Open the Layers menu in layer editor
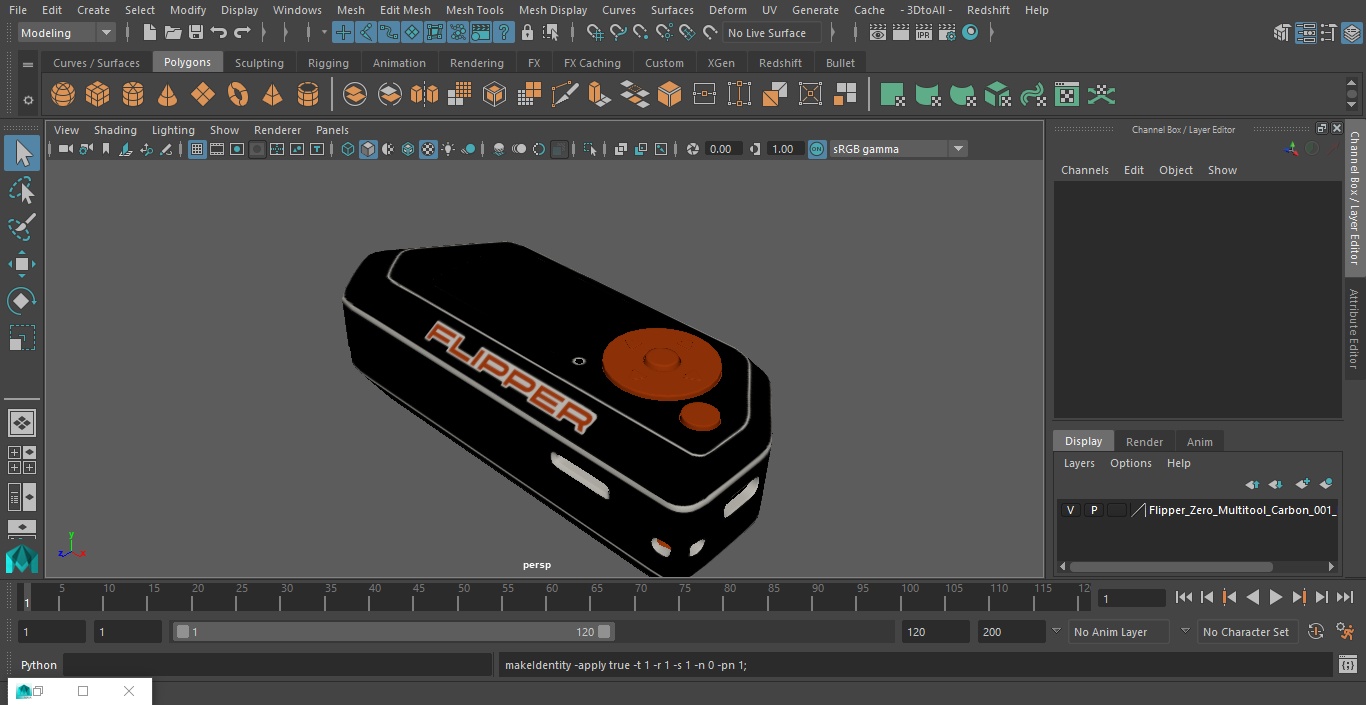Screen dimensions: 1366x705 (1079, 463)
